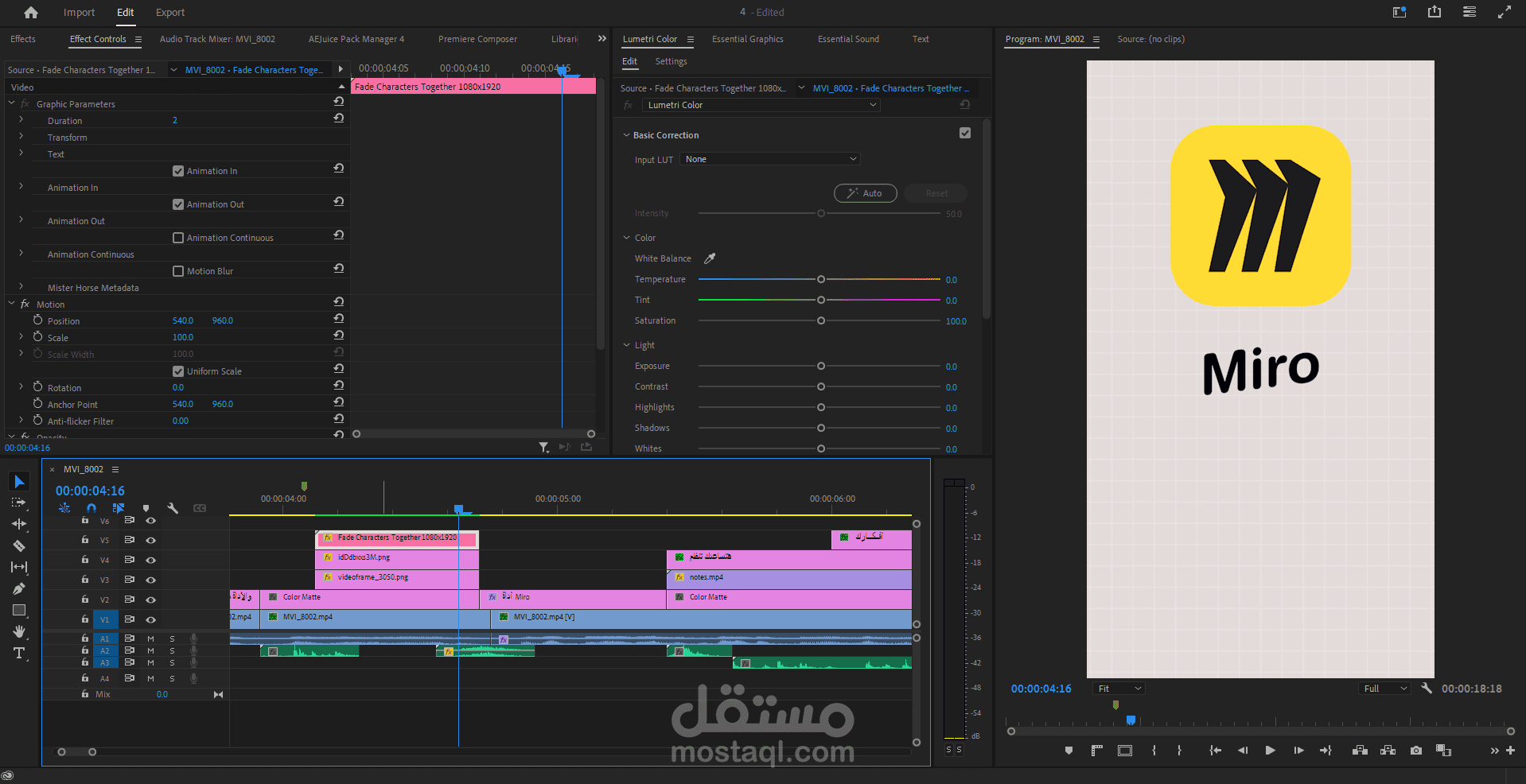Activate the Pen tool
Viewport: 1526px width, 784px height.
coord(19,588)
